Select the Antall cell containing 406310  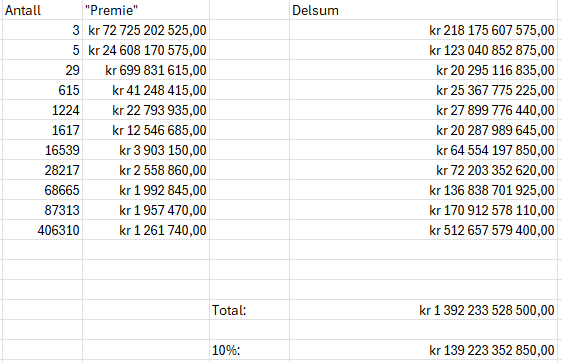(42, 230)
